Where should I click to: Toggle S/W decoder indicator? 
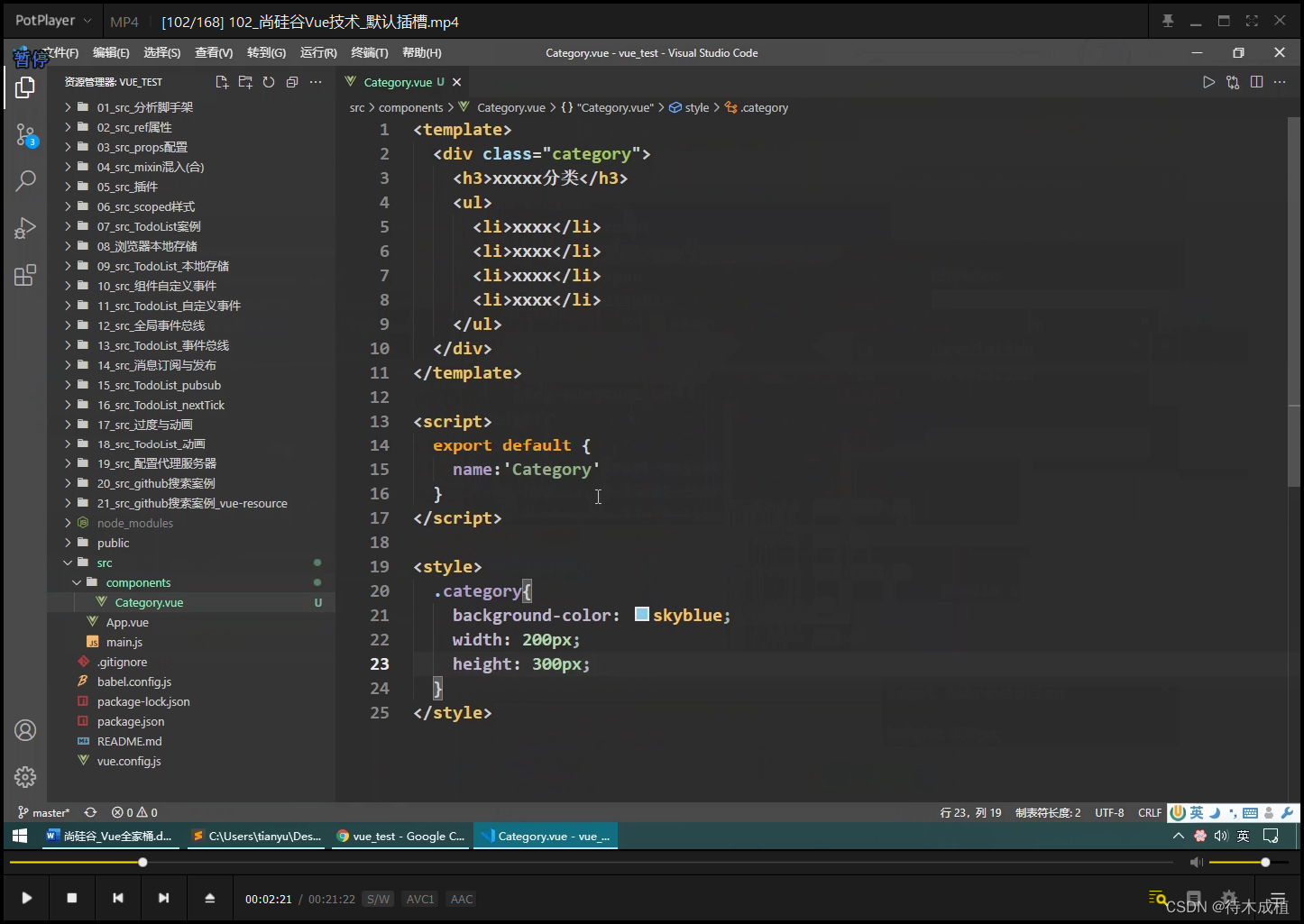click(379, 899)
